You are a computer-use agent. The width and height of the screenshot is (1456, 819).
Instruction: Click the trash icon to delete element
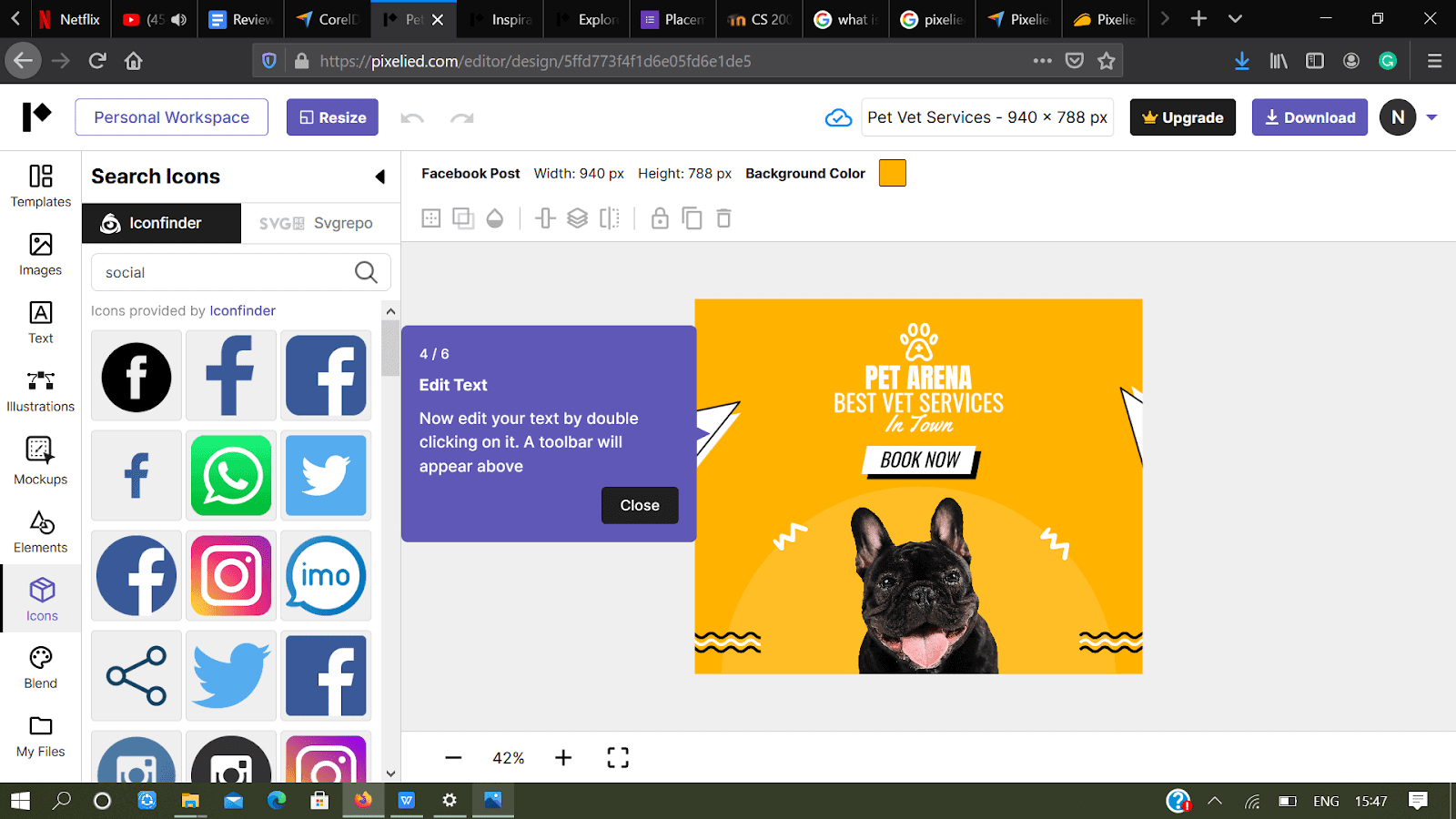723,218
